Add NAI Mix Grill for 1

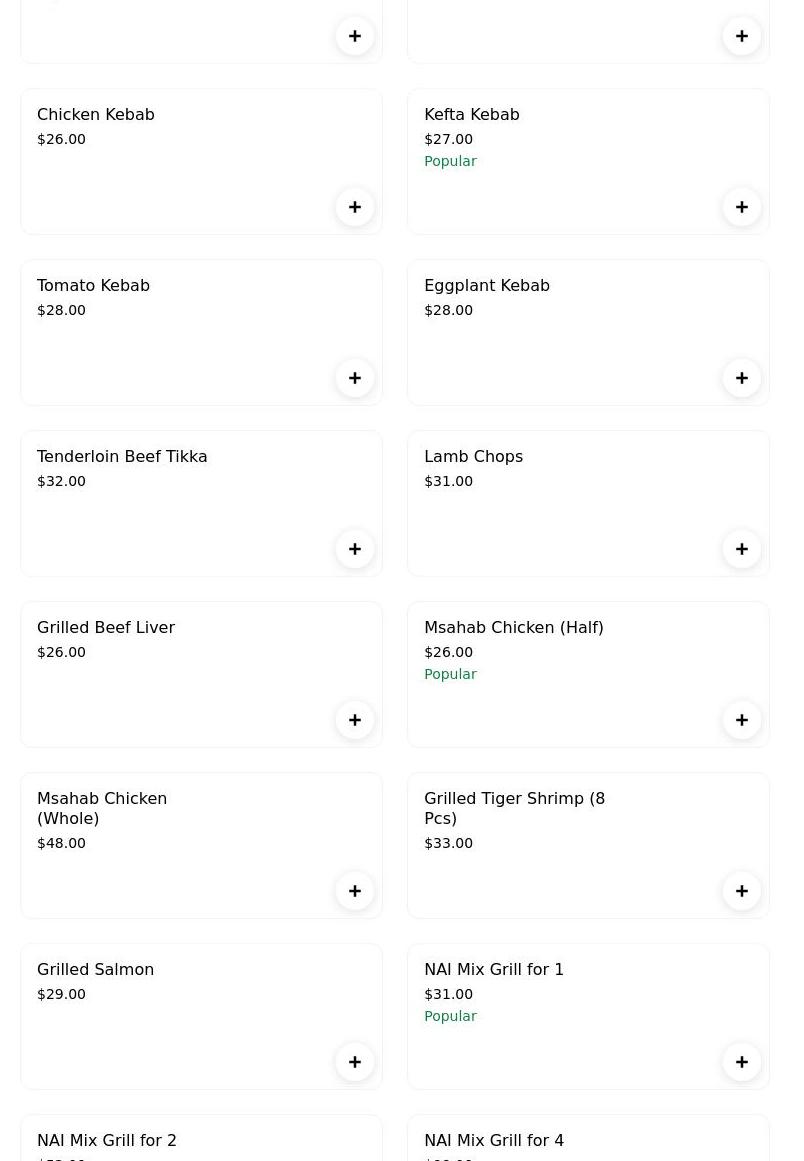[x=742, y=1062]
